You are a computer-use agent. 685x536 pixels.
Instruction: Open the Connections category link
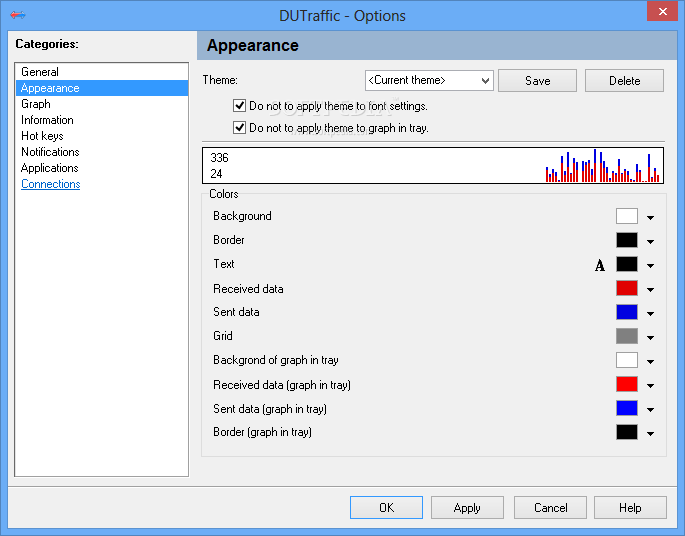51,184
